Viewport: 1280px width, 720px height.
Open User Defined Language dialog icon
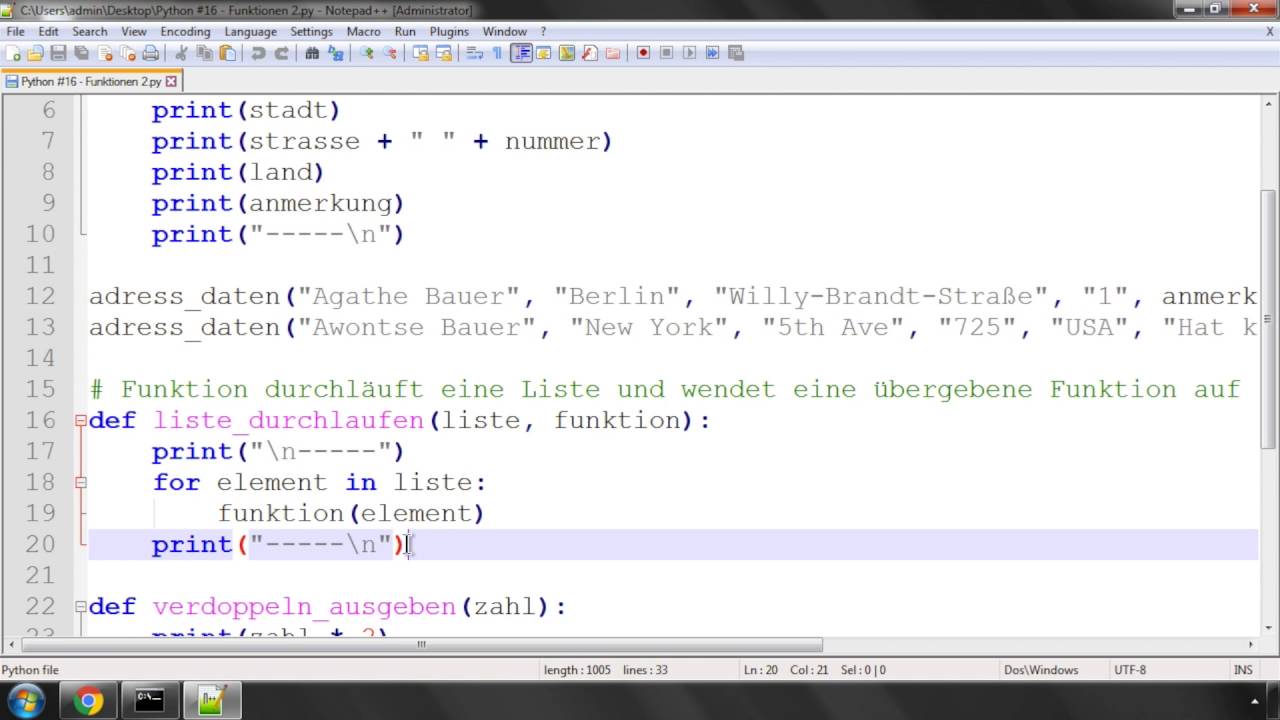pyautogui.click(x=543, y=53)
